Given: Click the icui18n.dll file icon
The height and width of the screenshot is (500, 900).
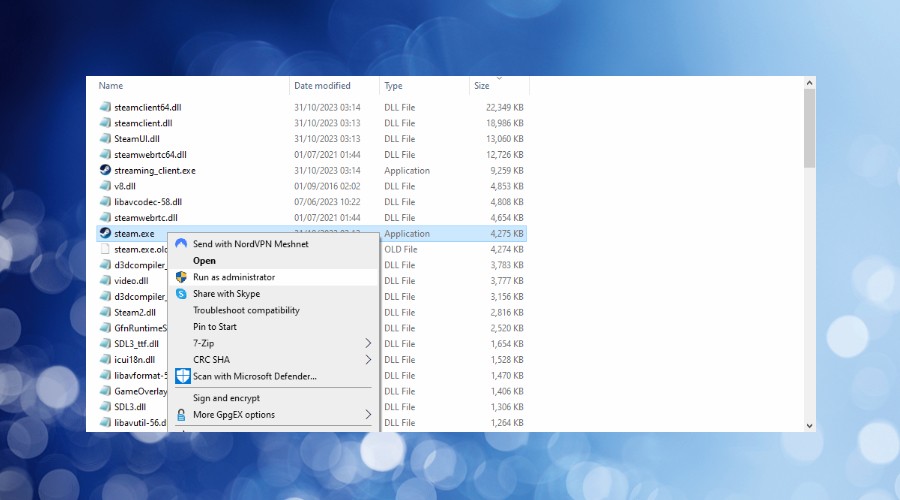Looking at the screenshot, I should click(105, 359).
